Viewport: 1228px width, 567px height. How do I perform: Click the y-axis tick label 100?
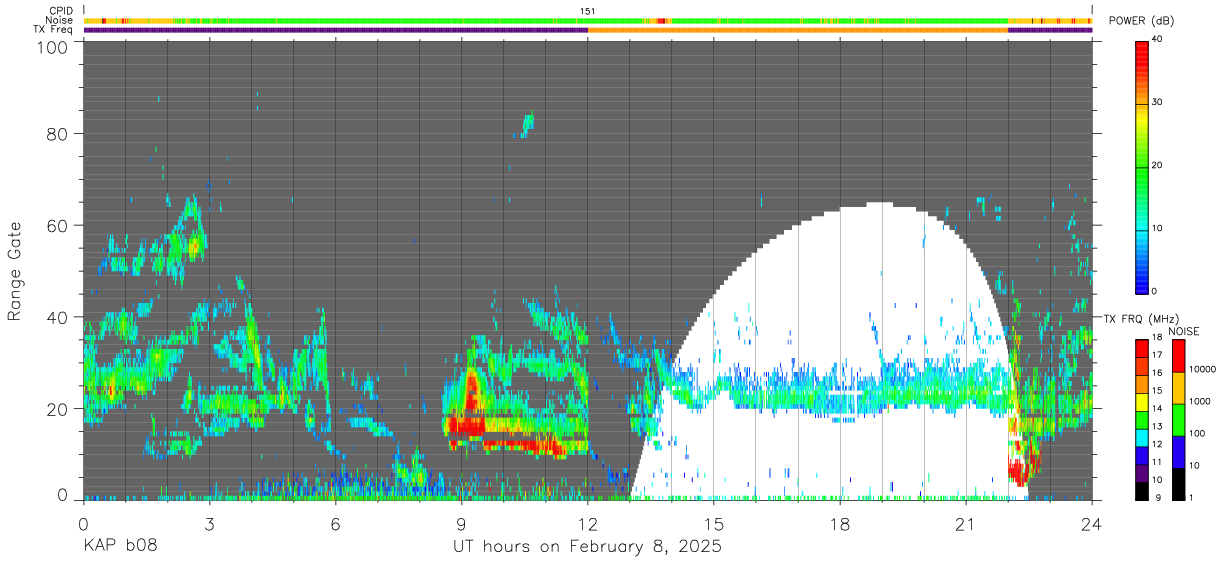53,46
